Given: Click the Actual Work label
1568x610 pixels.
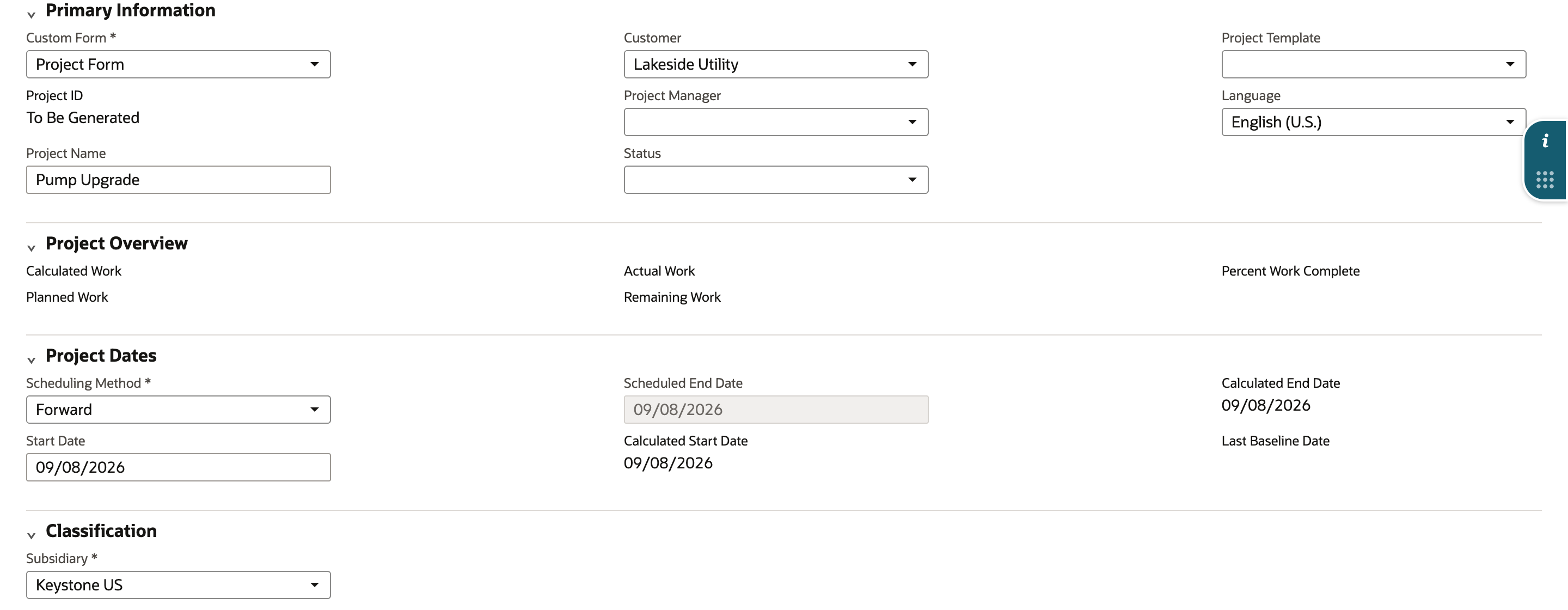Looking at the screenshot, I should tap(659, 271).
